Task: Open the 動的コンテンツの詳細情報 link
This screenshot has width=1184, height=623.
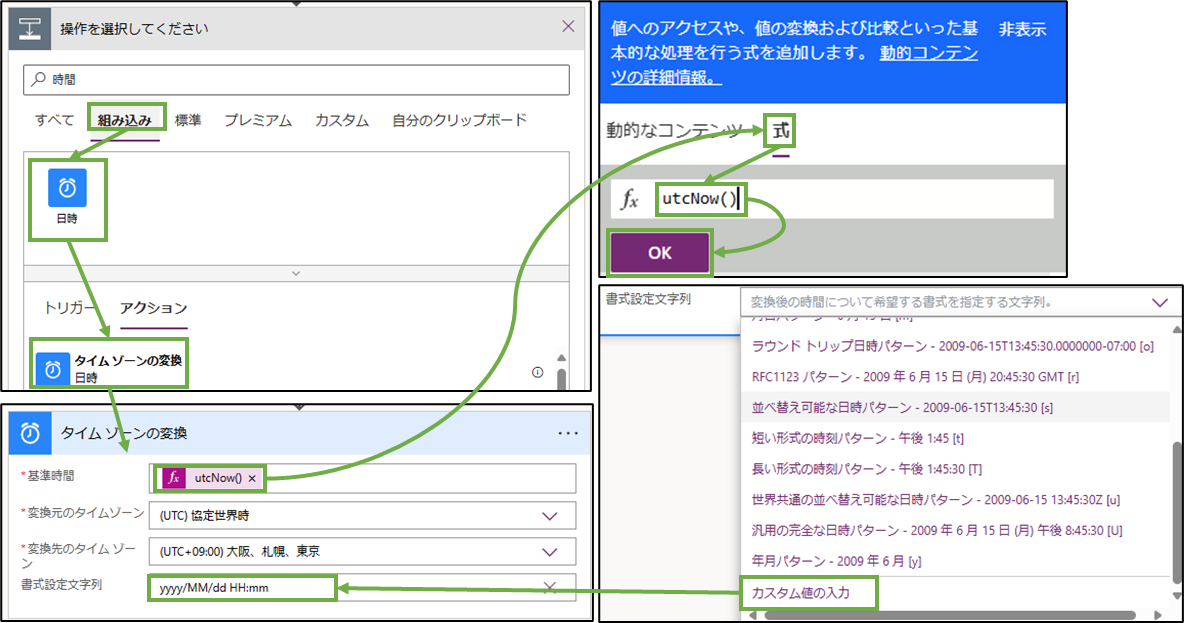Action: pyautogui.click(x=794, y=65)
